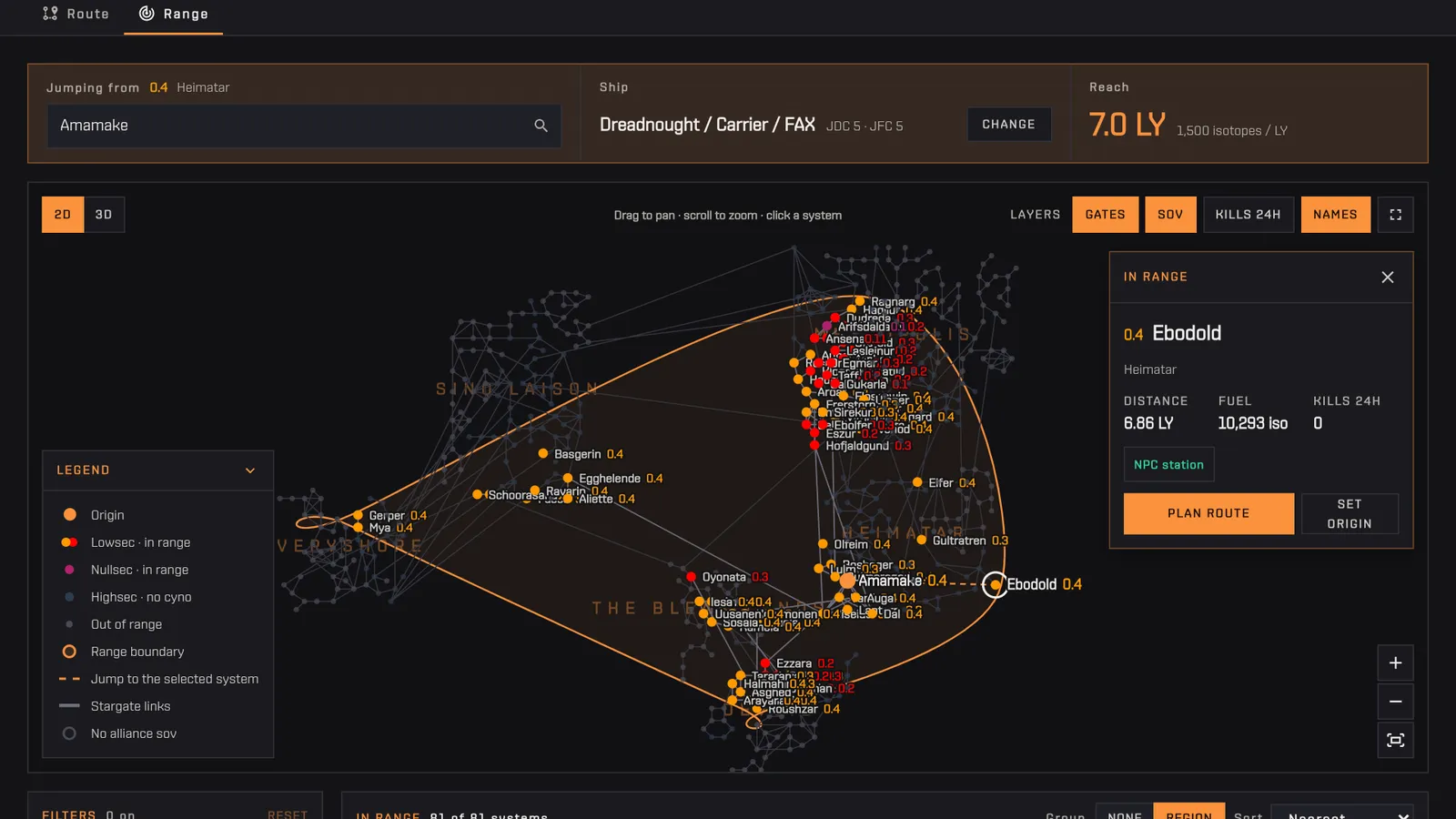Switch to the Route tab

76,15
